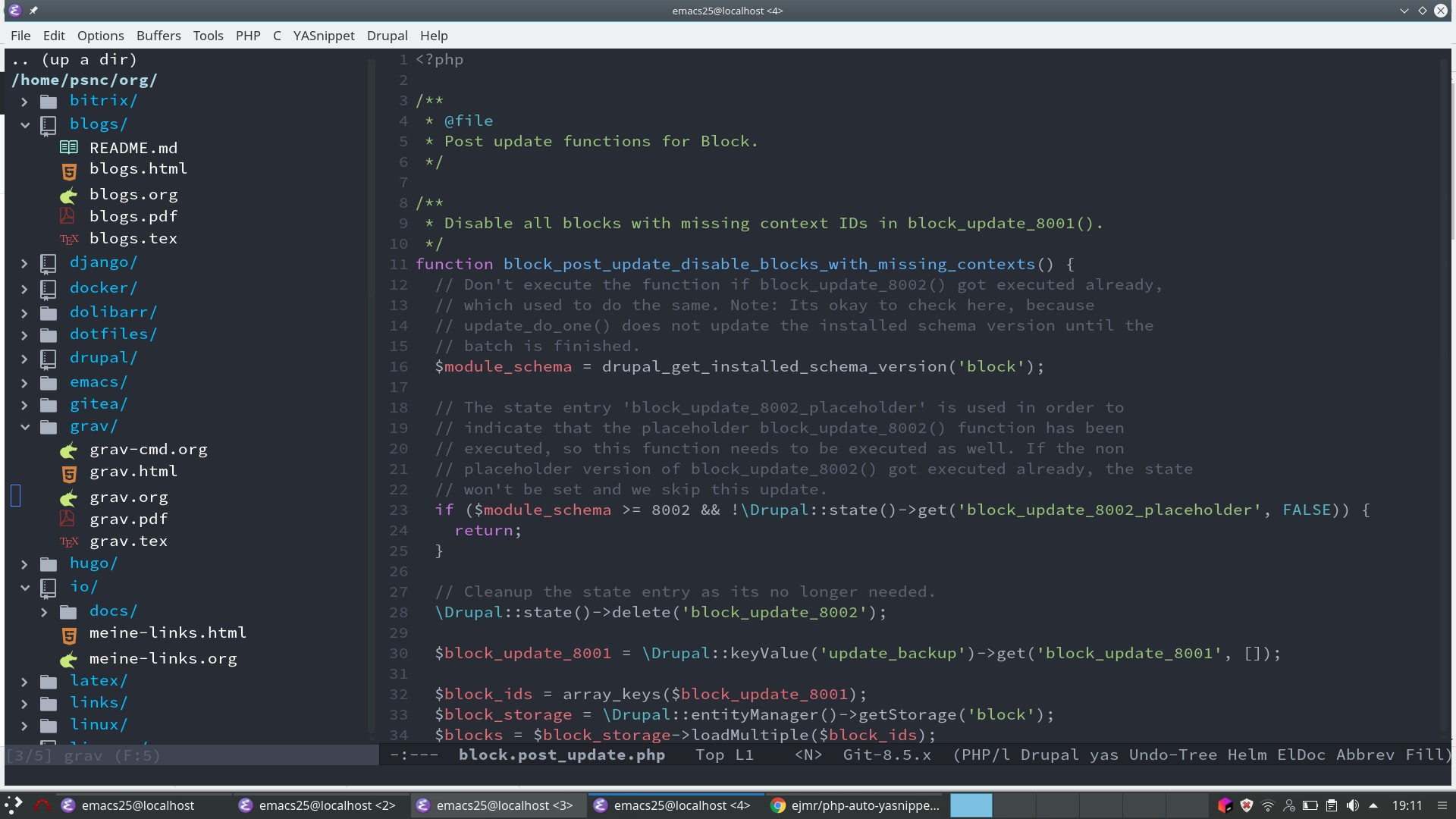The width and height of the screenshot is (1456, 819).
Task: Click the repository icon beside docker/
Action: point(49,289)
